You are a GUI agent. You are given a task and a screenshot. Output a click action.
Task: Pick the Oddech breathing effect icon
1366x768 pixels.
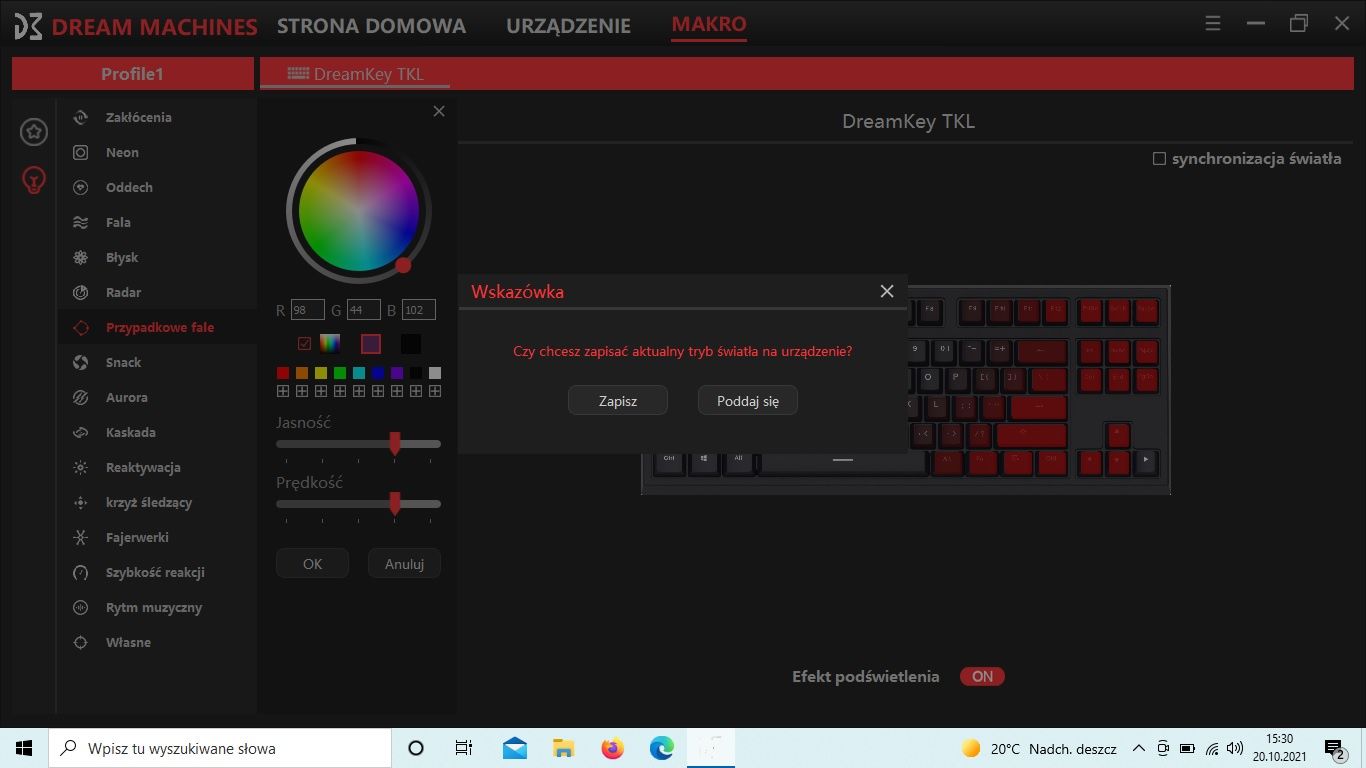click(81, 187)
